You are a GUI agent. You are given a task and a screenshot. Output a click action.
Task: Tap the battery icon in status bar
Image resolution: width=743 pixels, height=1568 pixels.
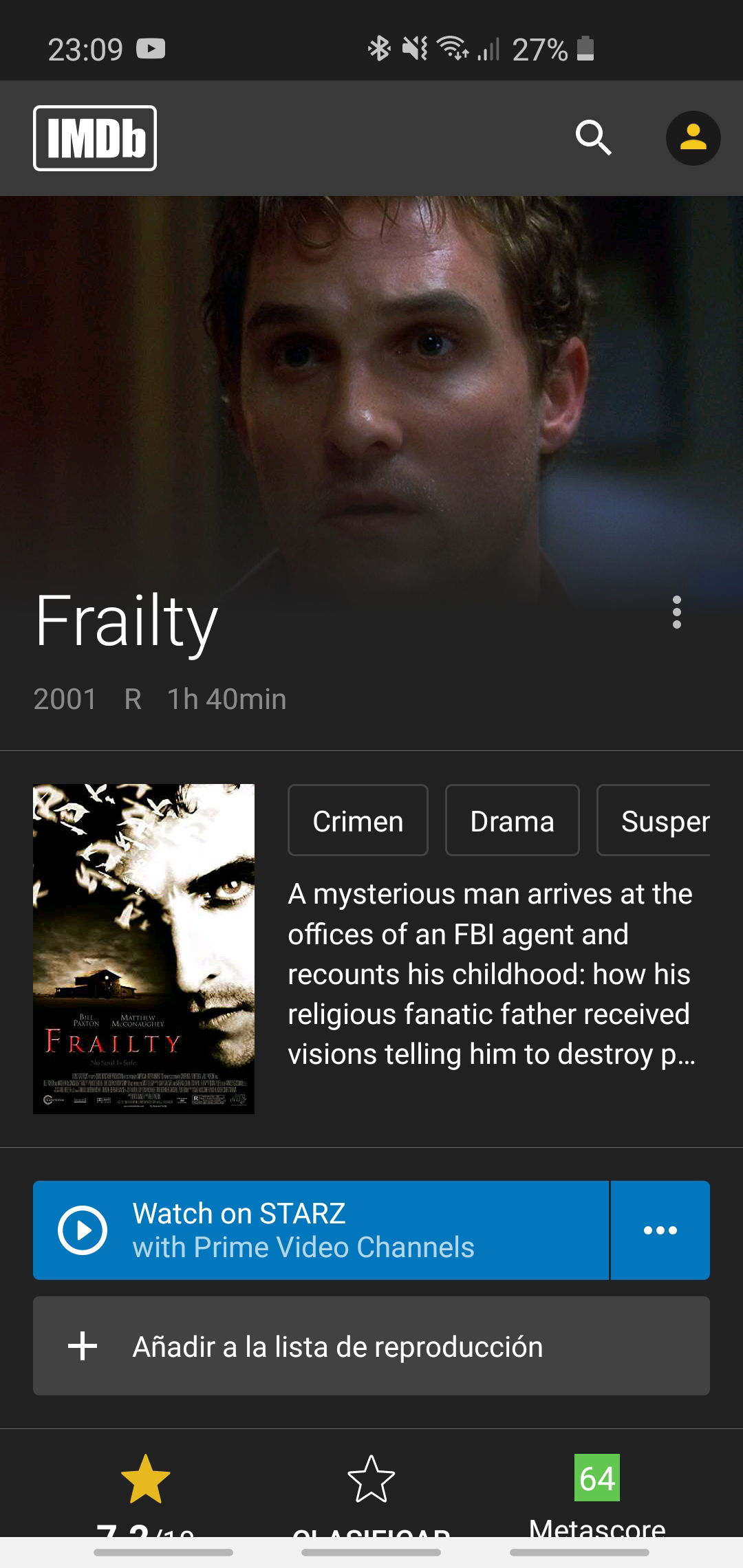pos(585,49)
